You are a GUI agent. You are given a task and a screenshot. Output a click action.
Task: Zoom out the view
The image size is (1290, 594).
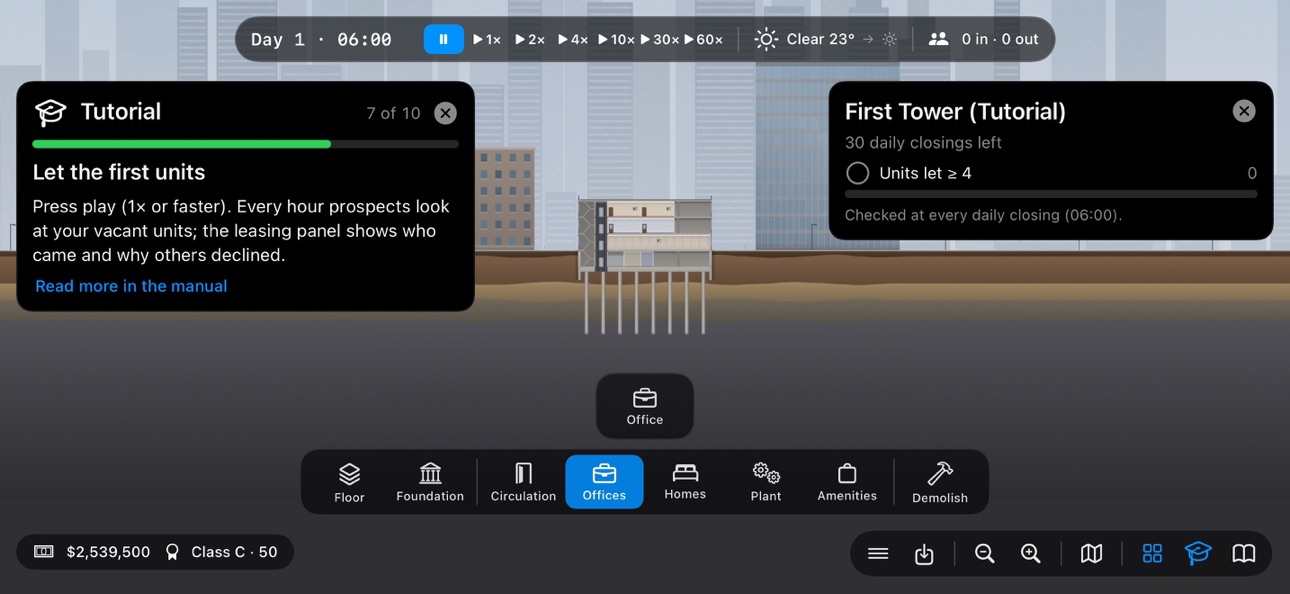[x=985, y=553]
